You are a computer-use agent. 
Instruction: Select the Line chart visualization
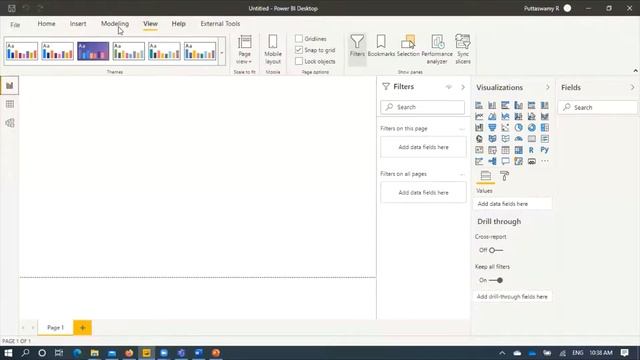(479, 117)
